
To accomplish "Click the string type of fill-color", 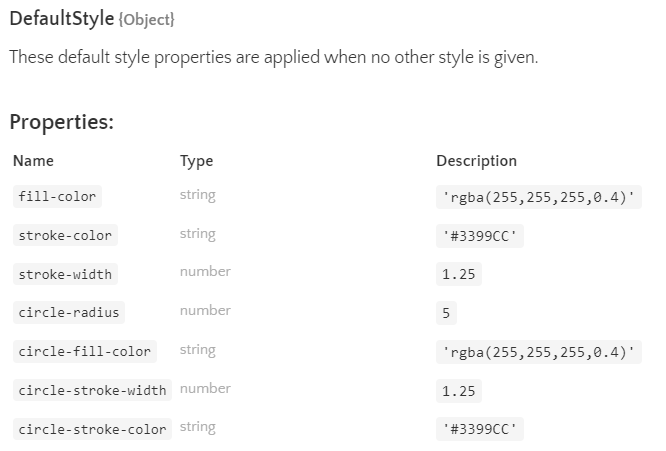I will (x=197, y=195).
